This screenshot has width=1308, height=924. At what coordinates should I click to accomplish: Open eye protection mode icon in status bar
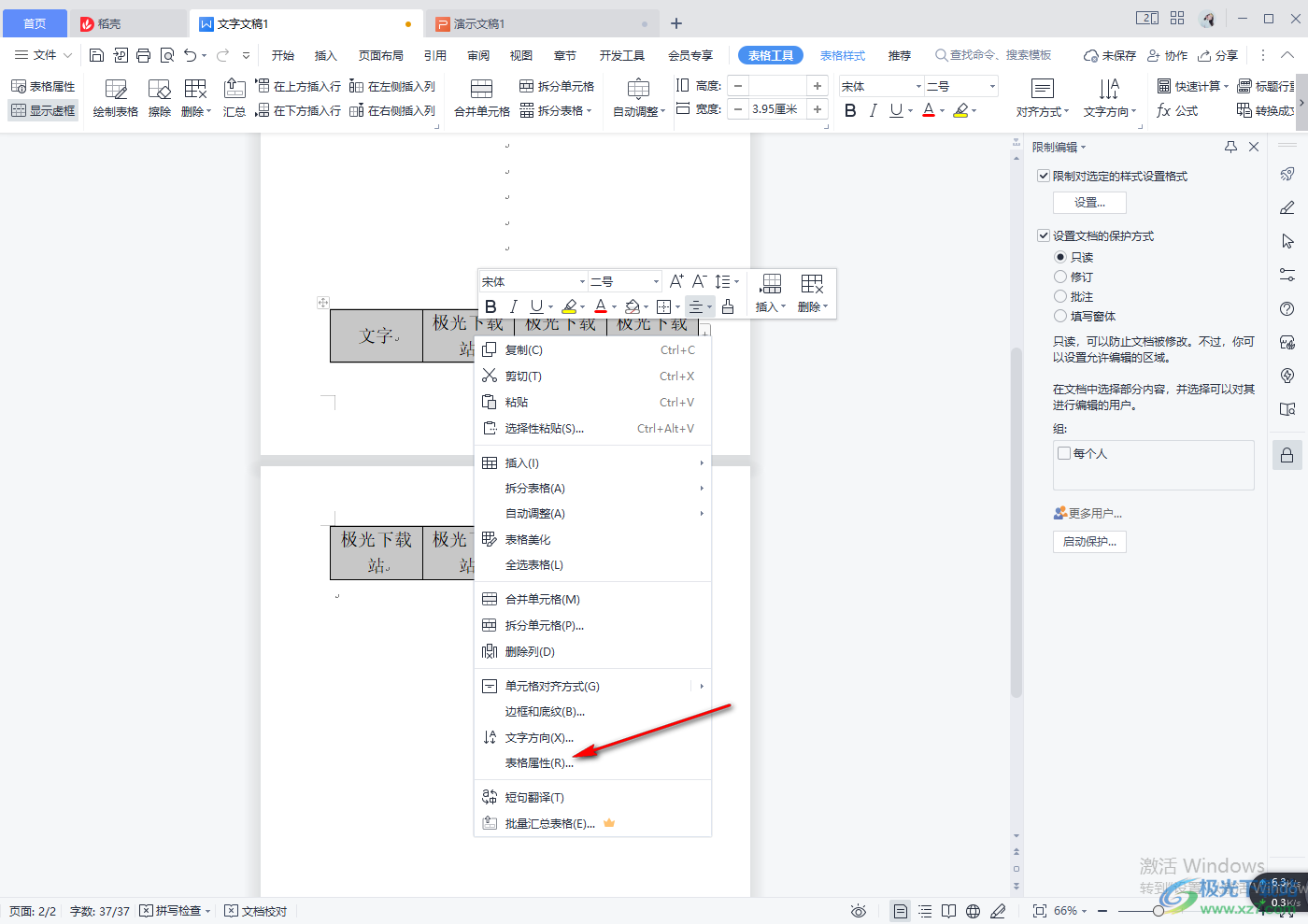click(x=859, y=911)
